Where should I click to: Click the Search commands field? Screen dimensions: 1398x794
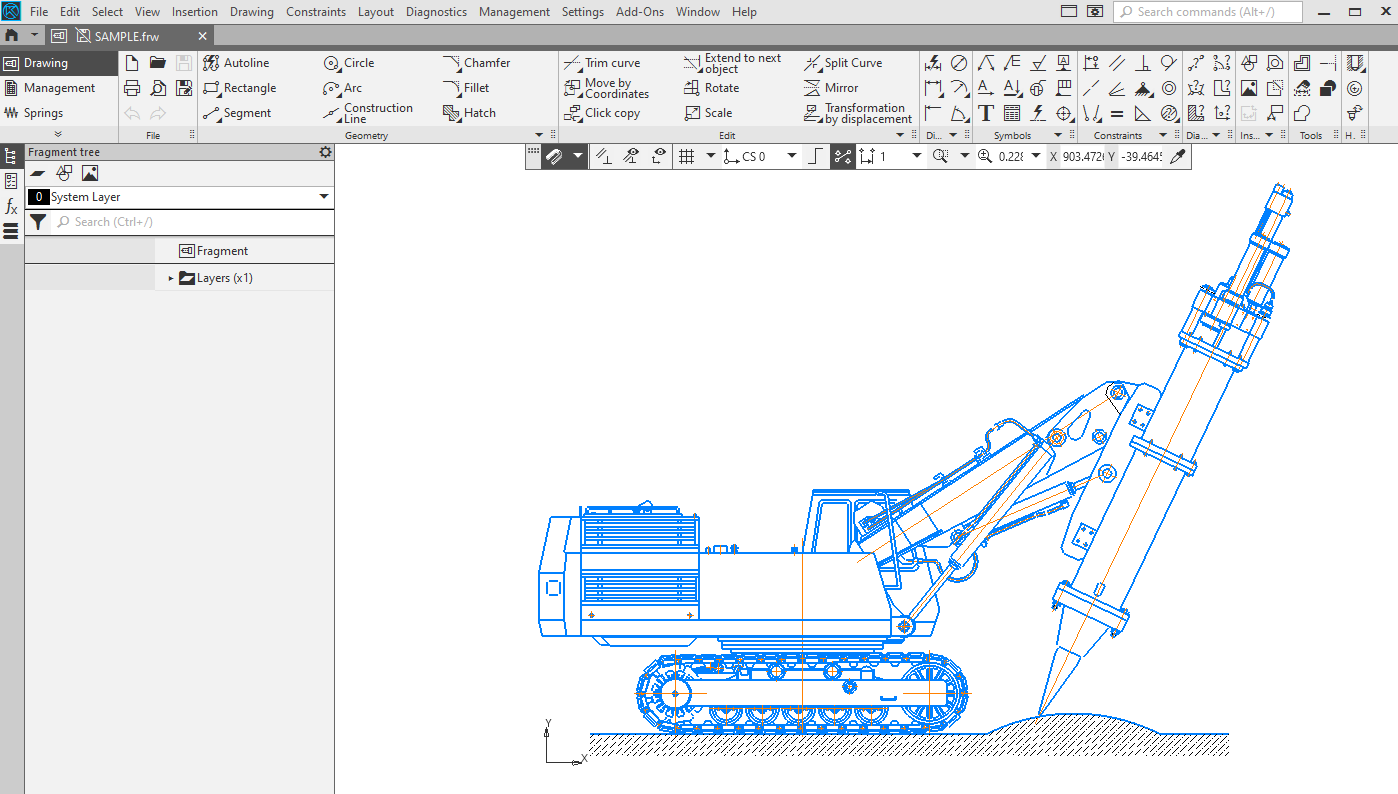click(1207, 12)
